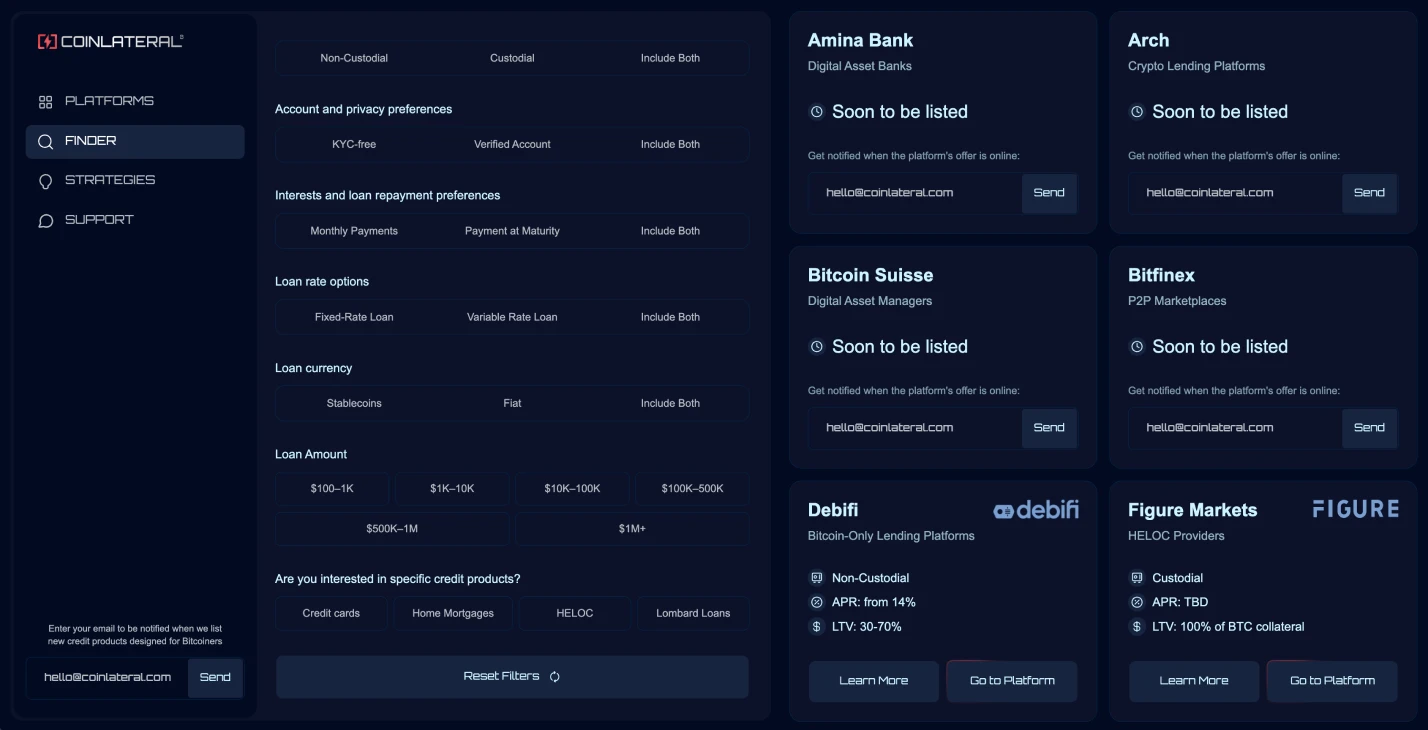
Task: Choose KYC-free privacy preference
Action: (354, 144)
